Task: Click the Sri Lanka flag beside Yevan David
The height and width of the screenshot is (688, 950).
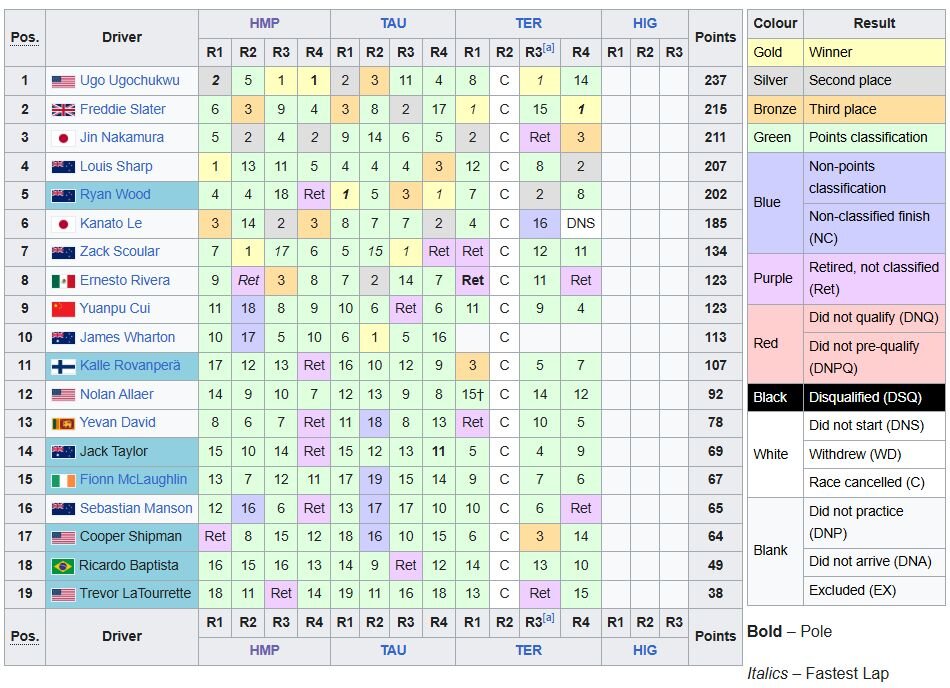Action: 63,423
